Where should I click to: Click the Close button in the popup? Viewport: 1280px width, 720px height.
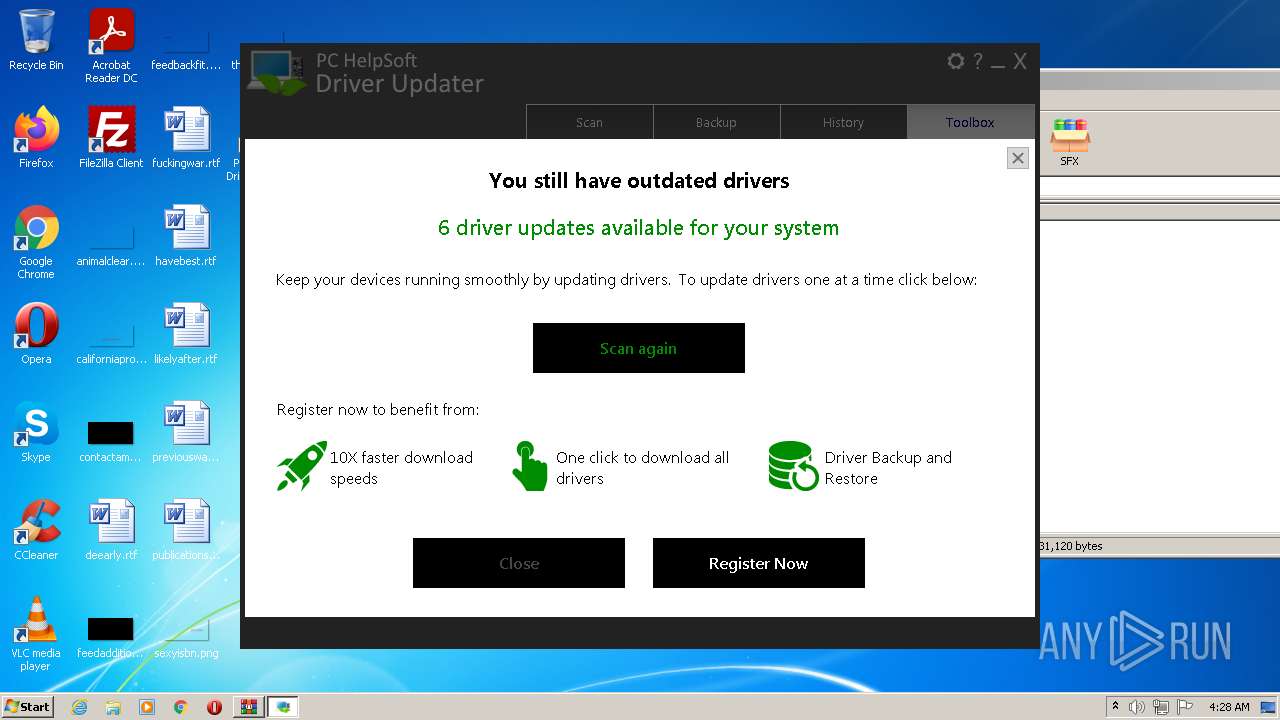point(519,563)
